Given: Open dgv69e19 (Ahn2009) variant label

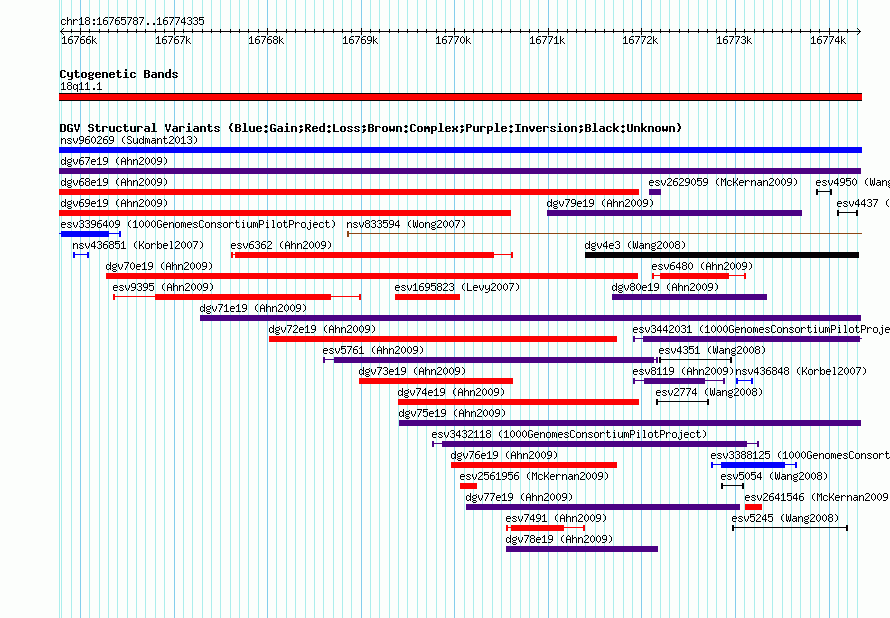Looking at the screenshot, I should tap(114, 203).
